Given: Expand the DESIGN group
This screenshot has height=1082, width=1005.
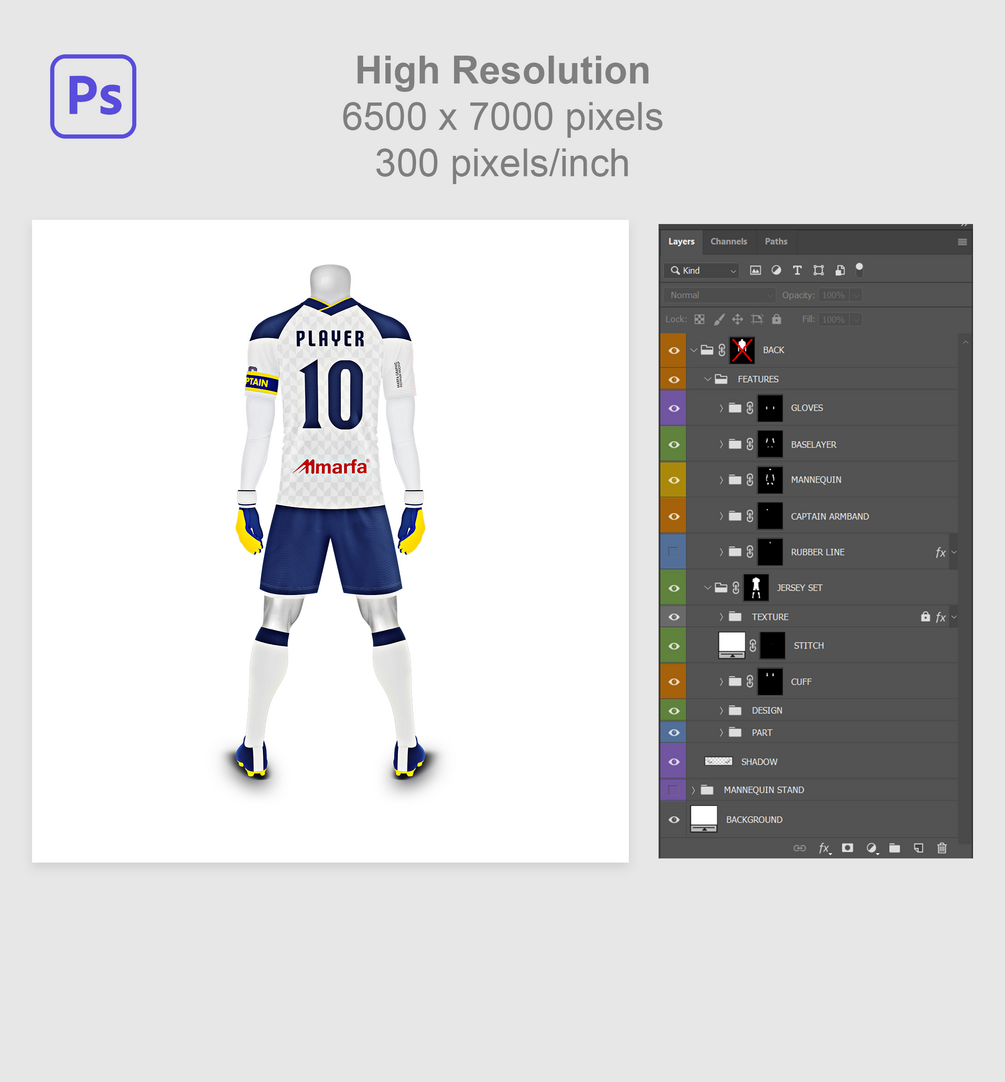Looking at the screenshot, I should point(721,711).
